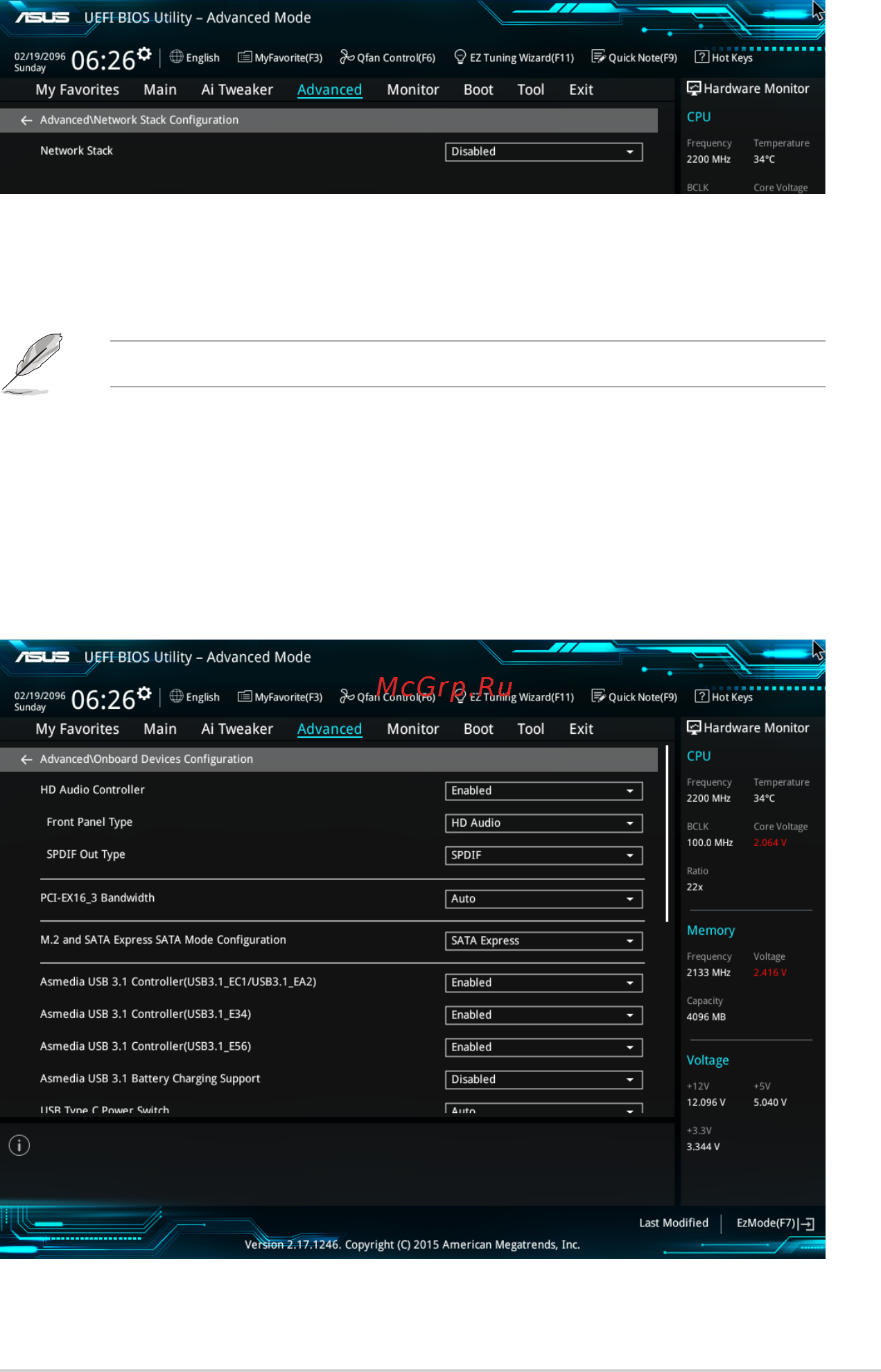Screen dimensions: 881x1372
Task: Click the Memory Capacity value 4096 MB
Action: point(706,1017)
